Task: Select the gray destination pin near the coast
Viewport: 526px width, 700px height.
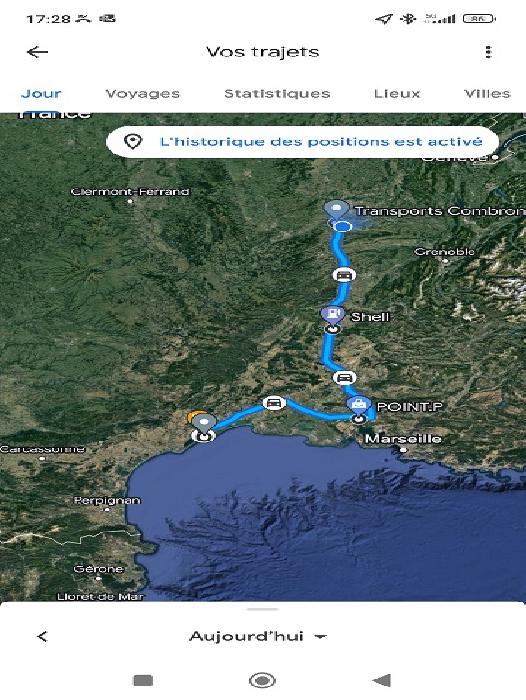Action: (x=204, y=423)
